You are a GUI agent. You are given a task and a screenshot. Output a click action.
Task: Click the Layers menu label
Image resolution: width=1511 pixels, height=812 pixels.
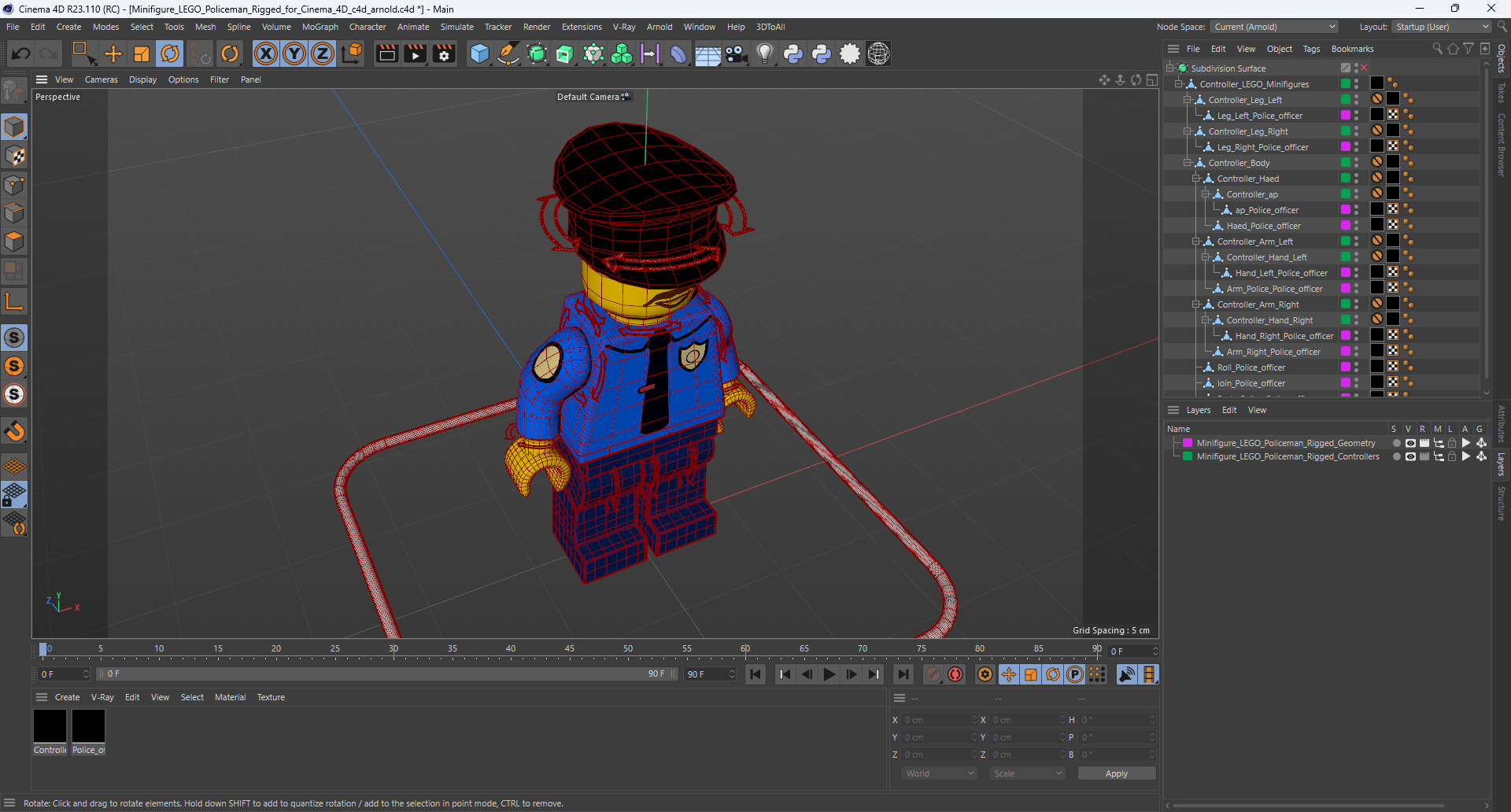coord(1199,410)
